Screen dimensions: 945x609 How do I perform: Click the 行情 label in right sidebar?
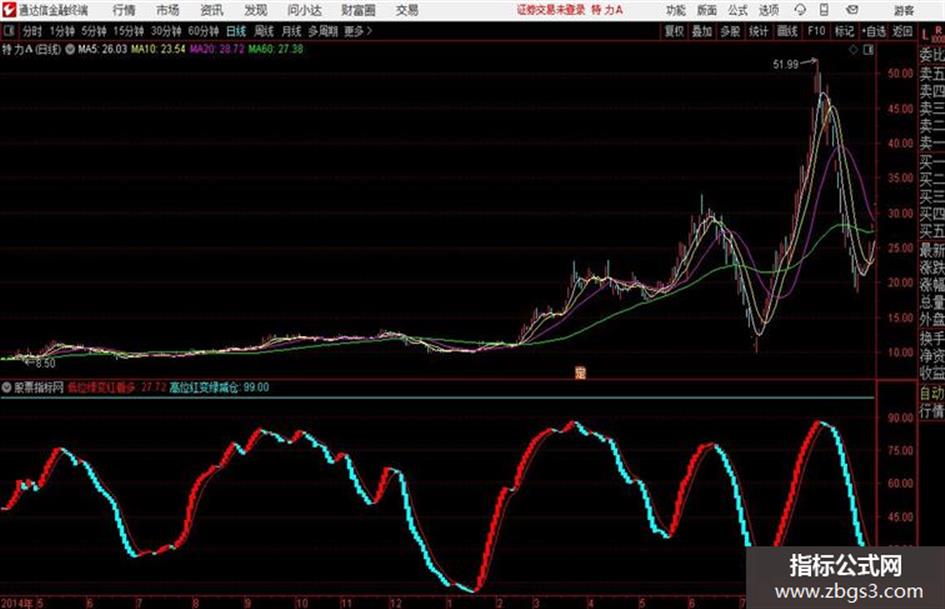click(932, 411)
